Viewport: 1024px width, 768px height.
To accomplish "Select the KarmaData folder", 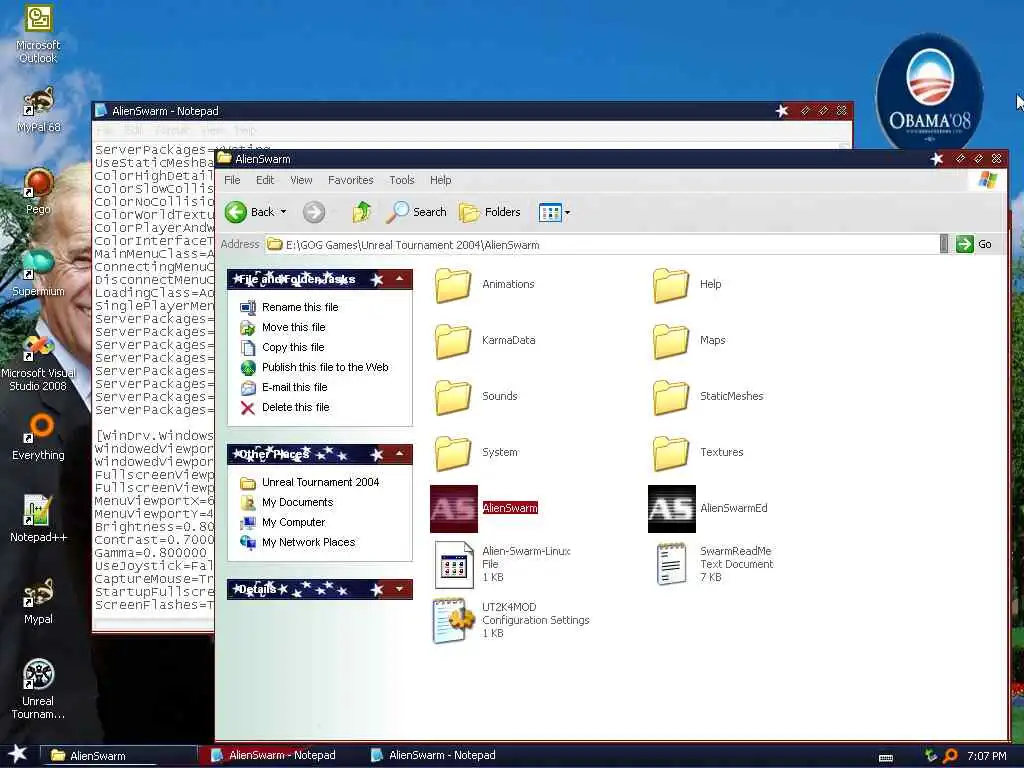I will (485, 340).
